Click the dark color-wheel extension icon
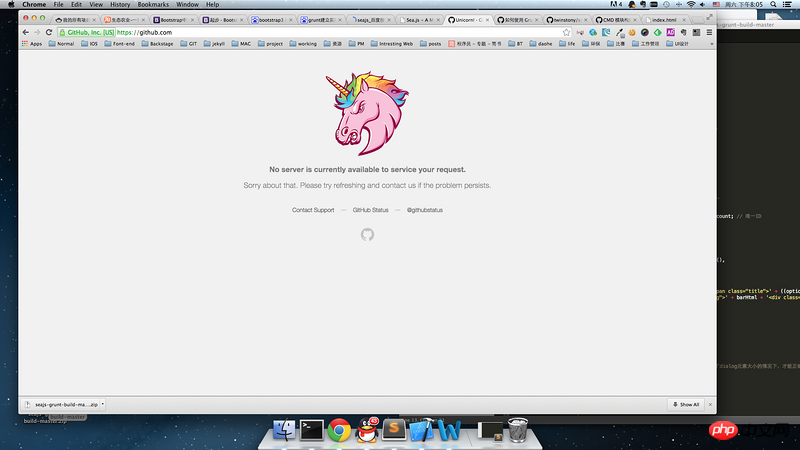800x450 pixels. [645, 32]
